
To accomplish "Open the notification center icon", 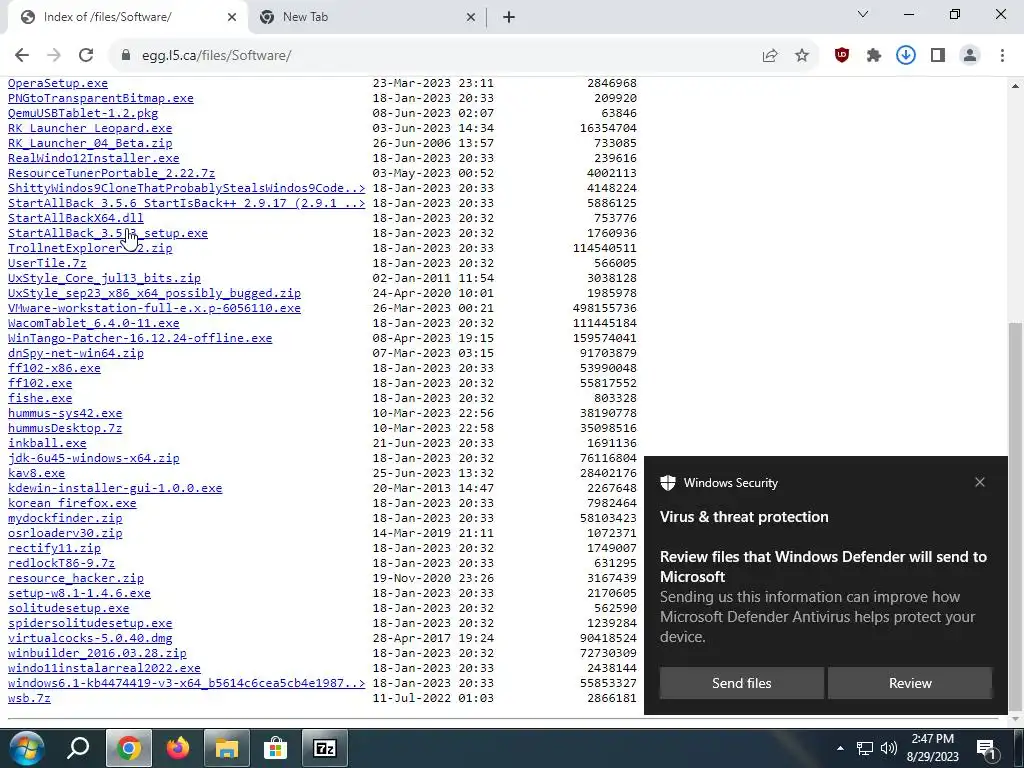I will [986, 748].
